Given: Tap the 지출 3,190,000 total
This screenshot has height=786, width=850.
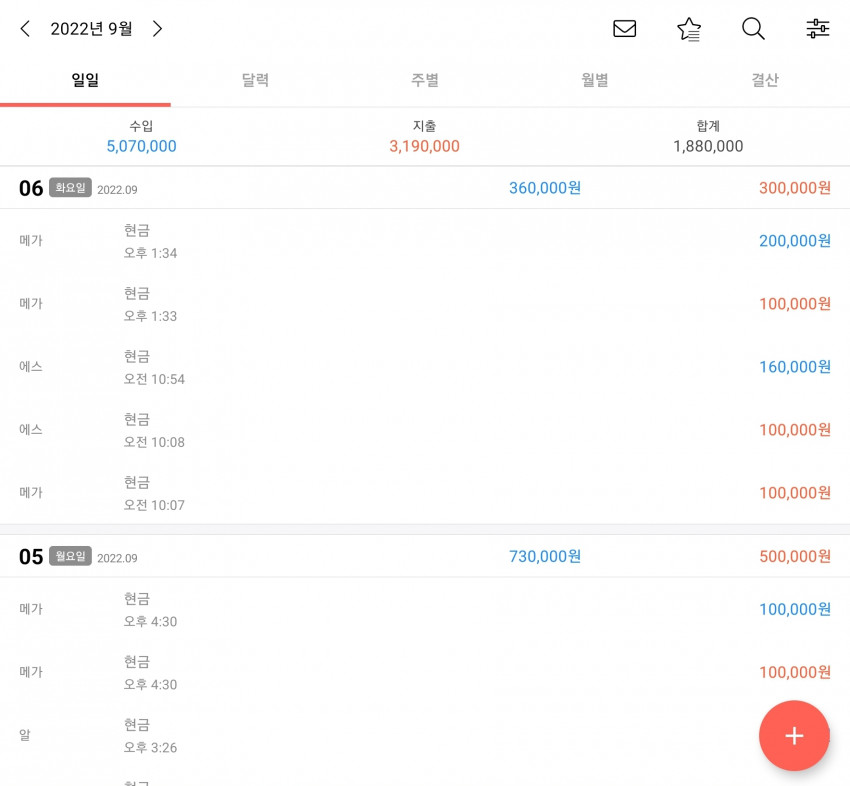Looking at the screenshot, I should (424, 137).
